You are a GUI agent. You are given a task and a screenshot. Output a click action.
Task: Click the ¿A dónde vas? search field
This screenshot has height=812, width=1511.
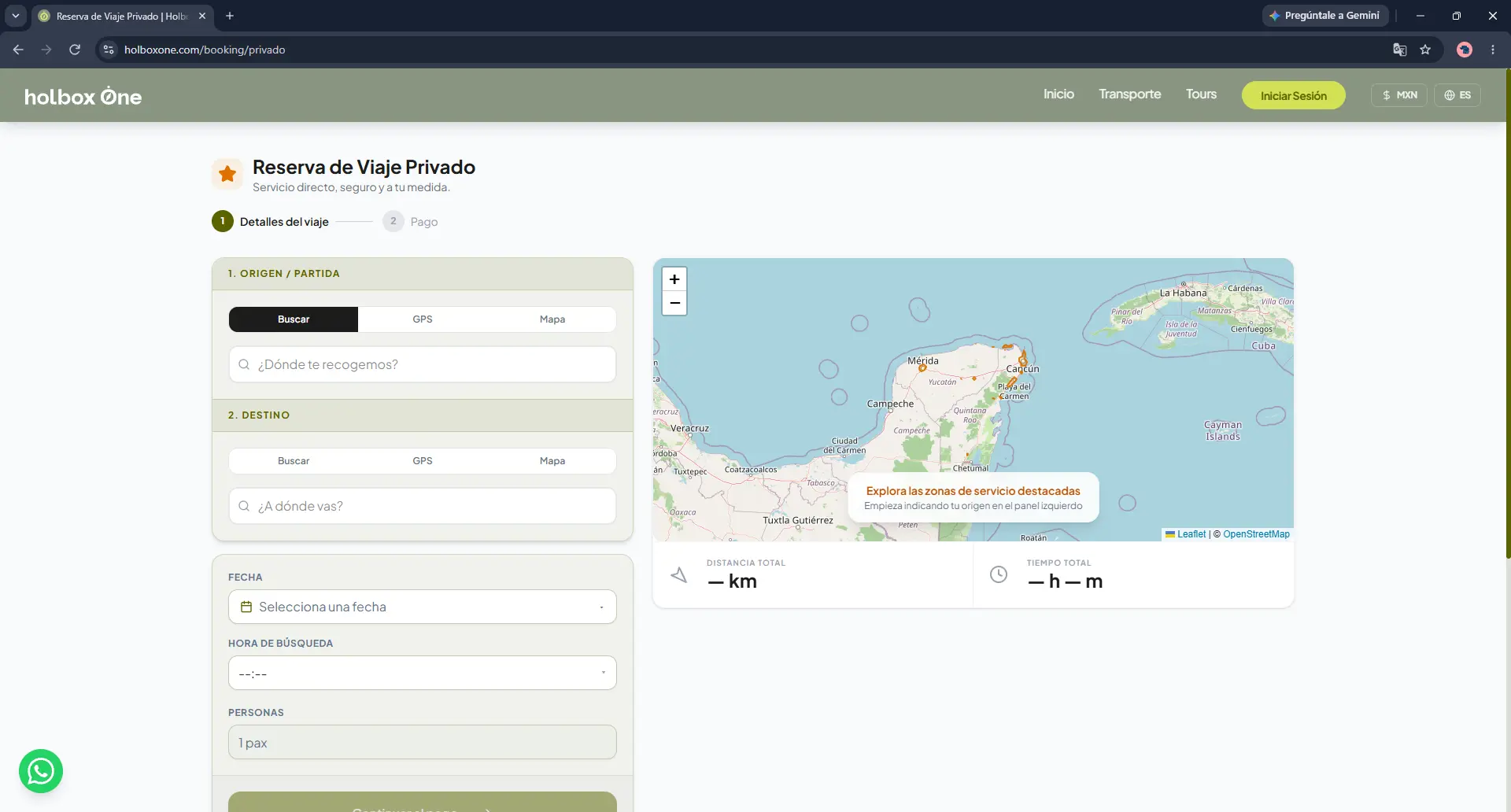423,506
